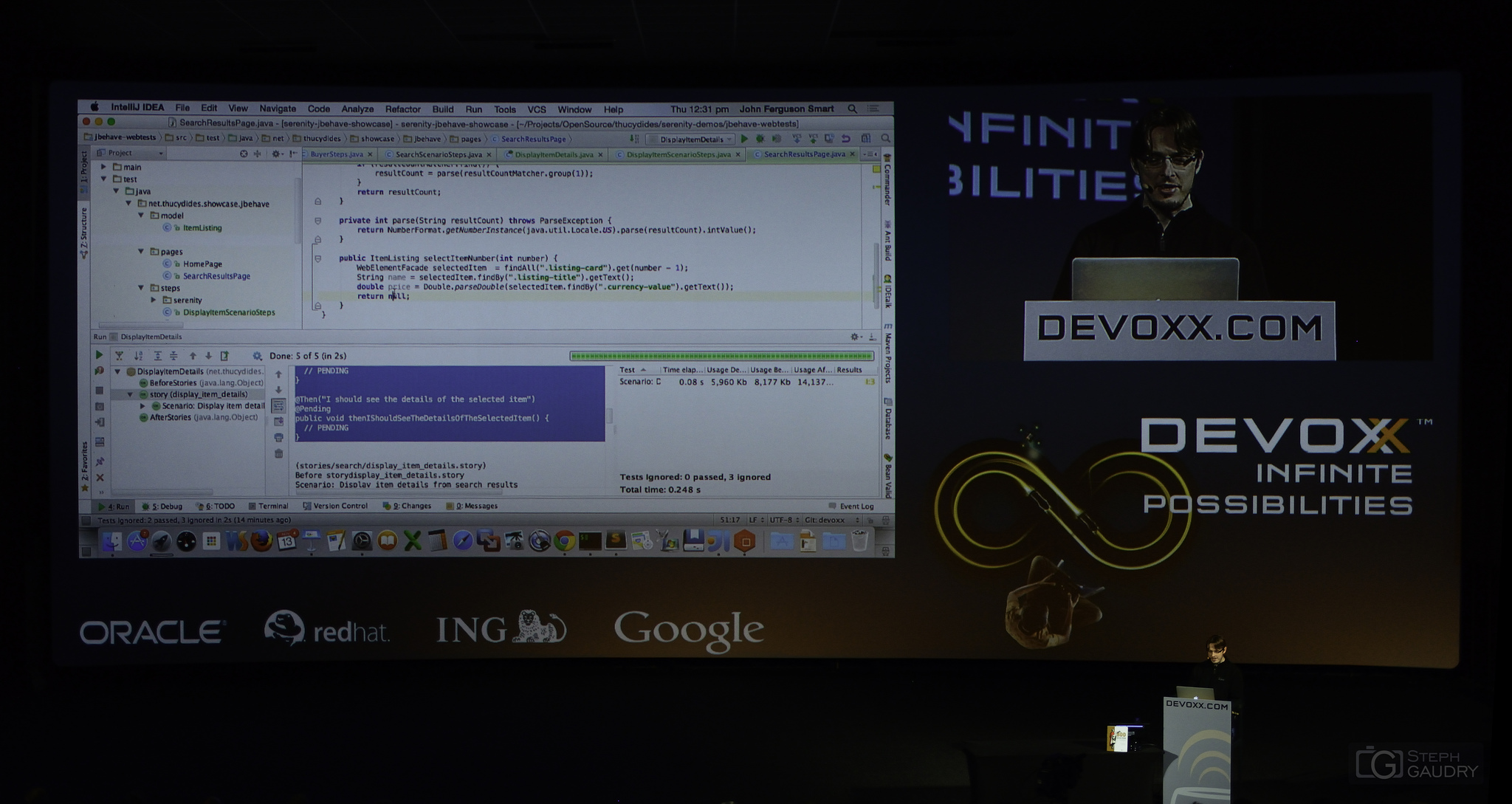Collapse the pages package node
This screenshot has width=1512, height=804.
click(x=141, y=252)
